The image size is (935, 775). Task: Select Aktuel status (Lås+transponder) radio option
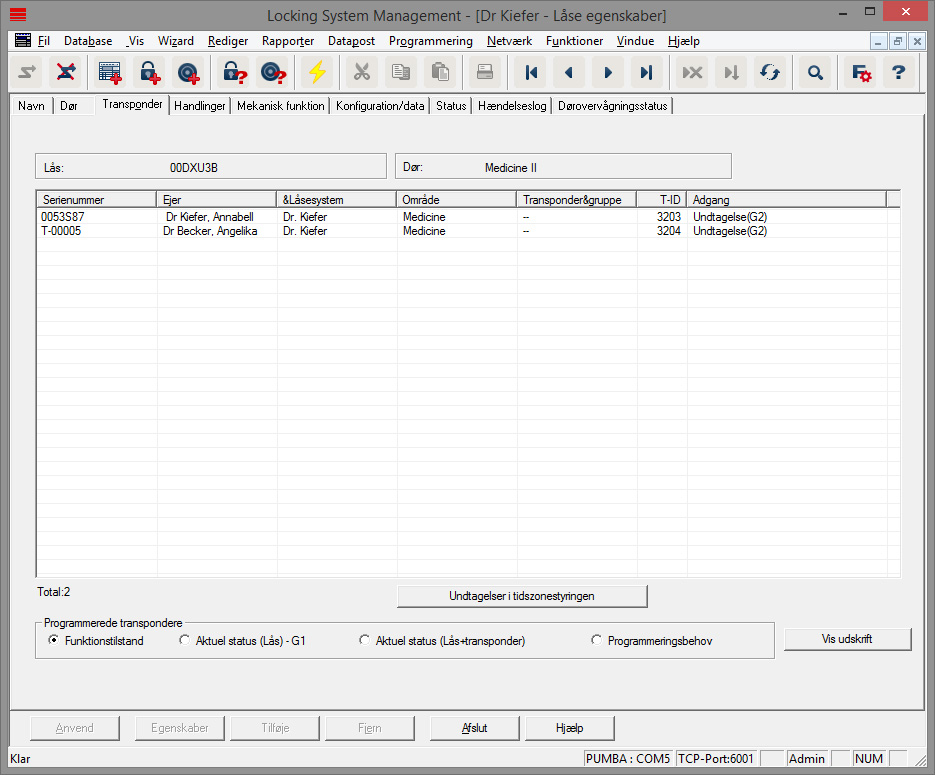[x=365, y=641]
